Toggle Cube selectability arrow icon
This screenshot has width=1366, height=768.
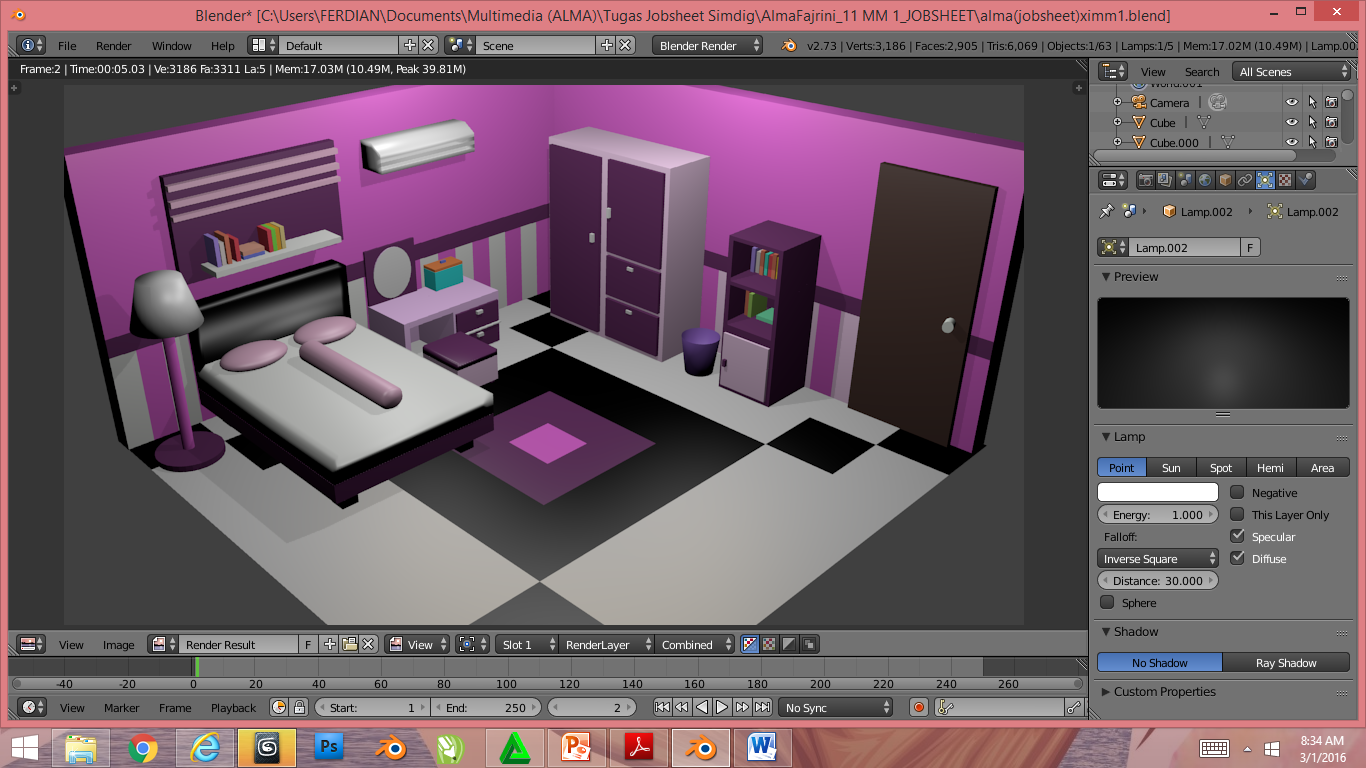[x=1312, y=122]
